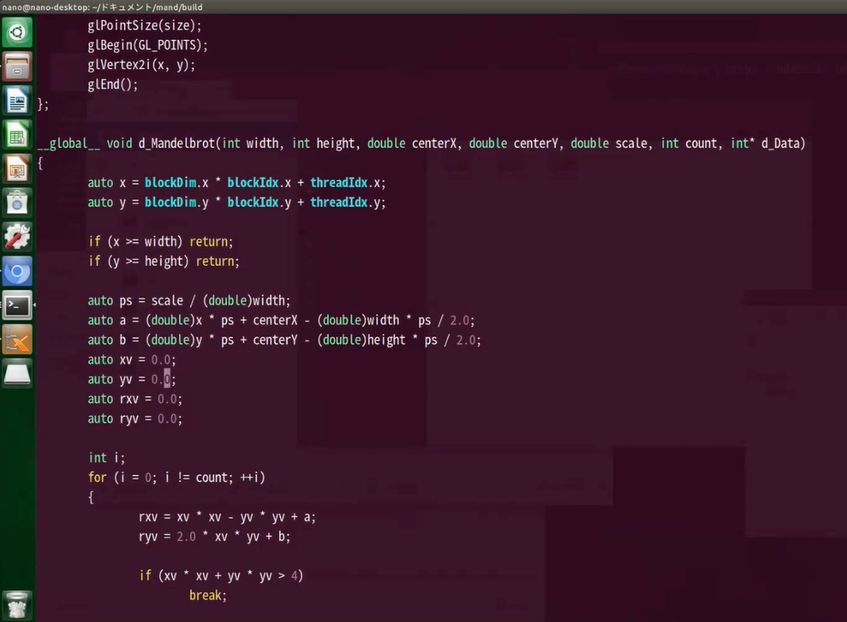
Task: Open LibreOffice Writer from launcher
Action: [17, 100]
